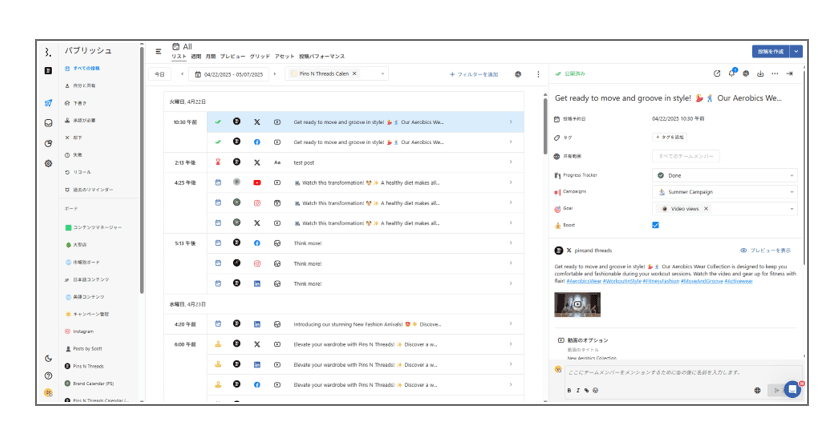The height and width of the screenshot is (432, 831).
Task: Remove the Video views goal tag
Action: [x=706, y=209]
